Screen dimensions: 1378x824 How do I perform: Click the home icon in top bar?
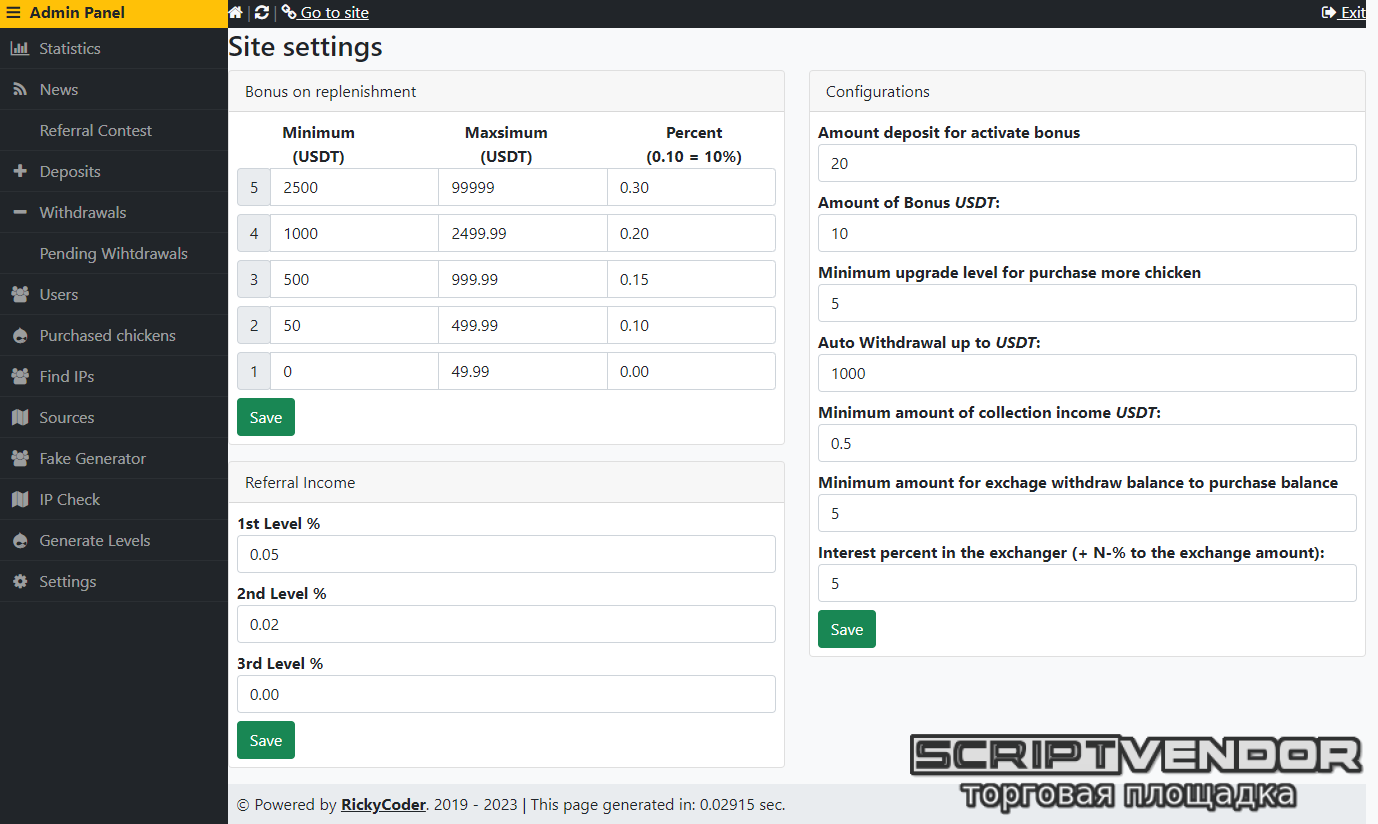[x=236, y=13]
